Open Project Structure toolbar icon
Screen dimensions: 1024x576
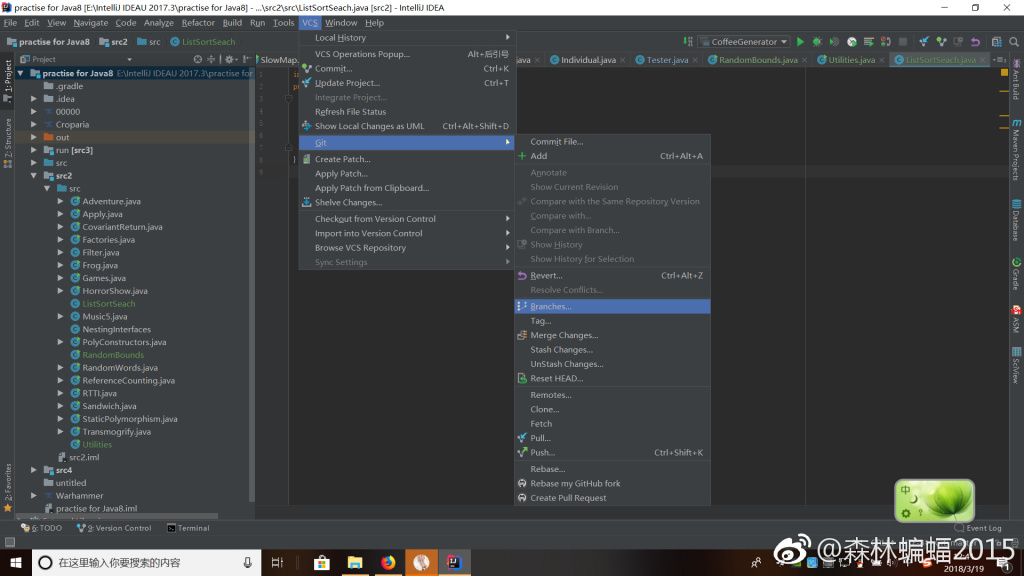click(997, 42)
